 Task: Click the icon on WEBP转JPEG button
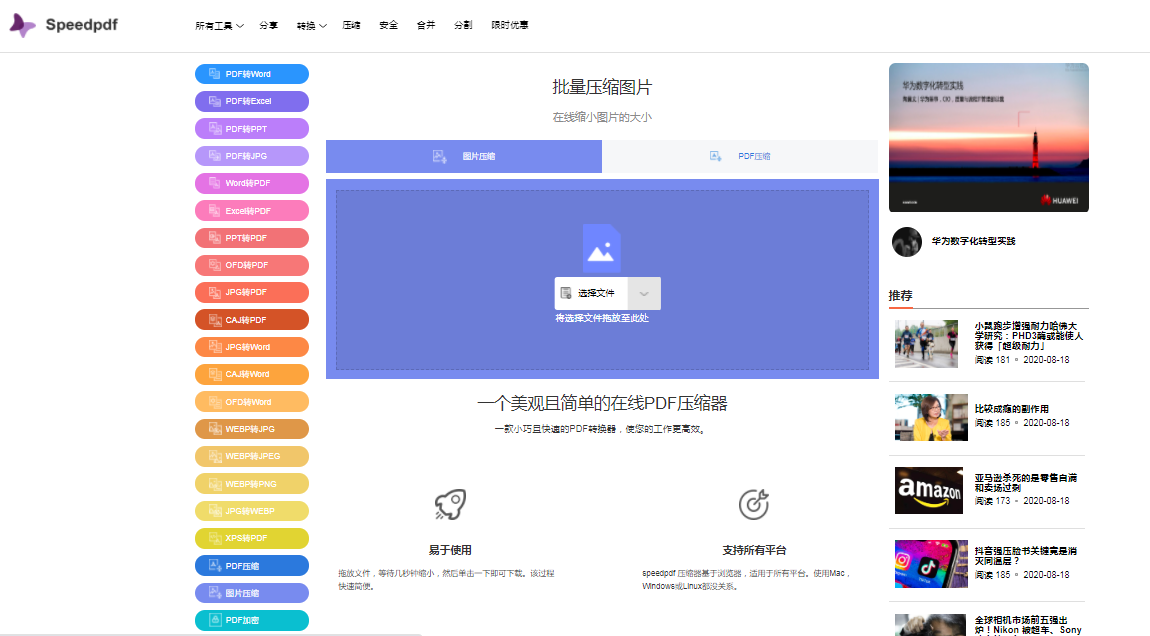point(215,456)
